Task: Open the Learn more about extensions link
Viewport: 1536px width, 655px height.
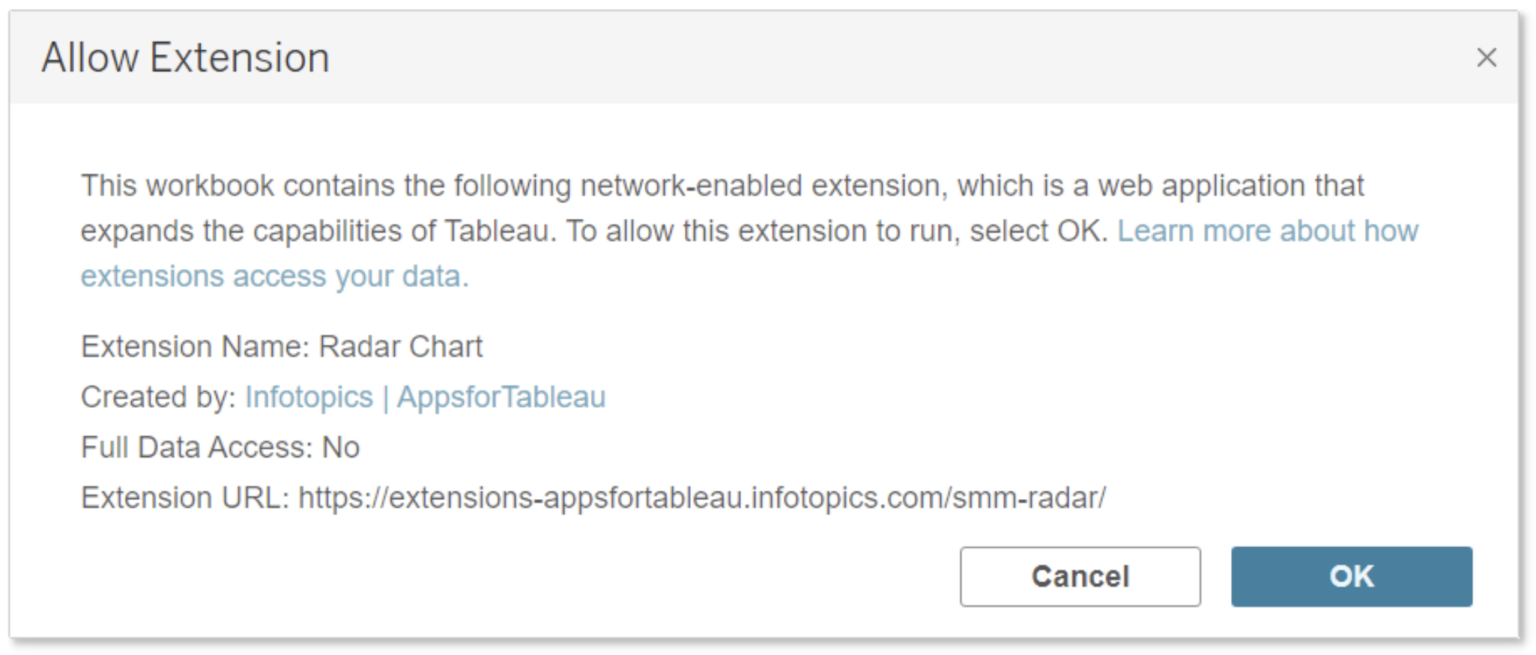Action: coord(1267,231)
